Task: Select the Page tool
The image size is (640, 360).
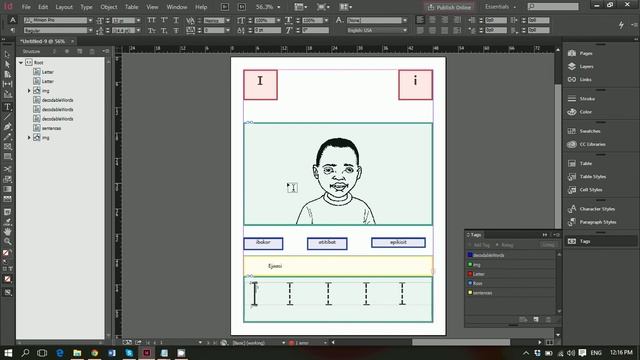Action: [7, 74]
